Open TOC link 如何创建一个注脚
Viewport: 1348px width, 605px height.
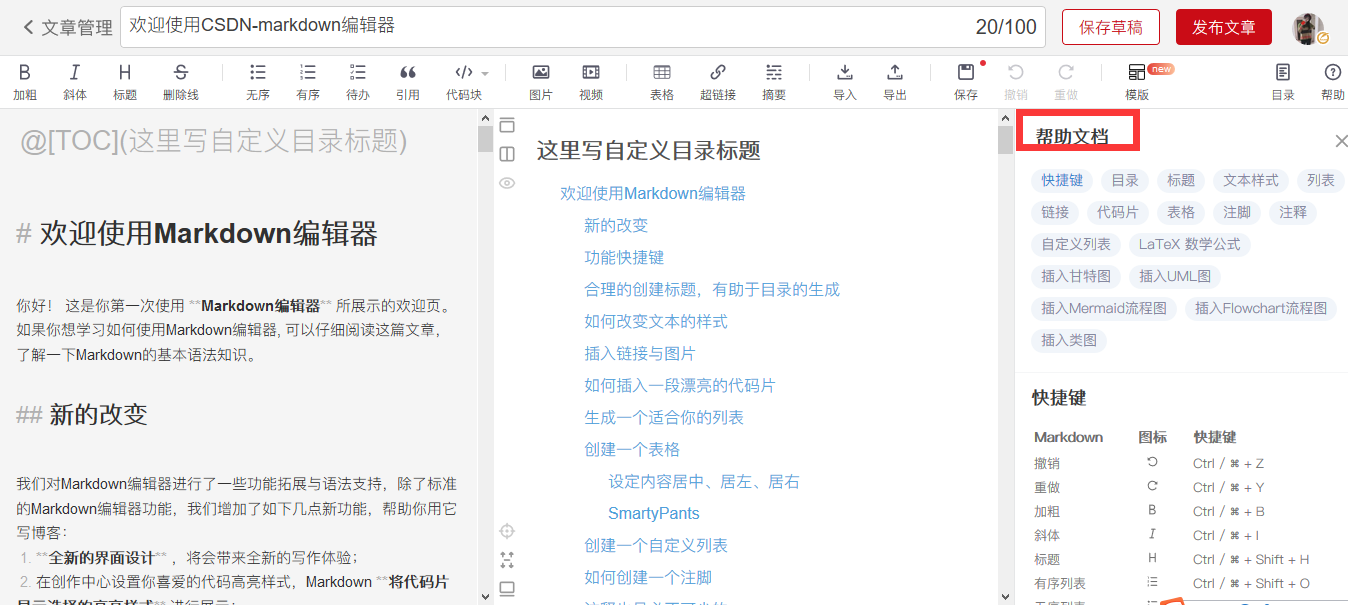[x=648, y=578]
